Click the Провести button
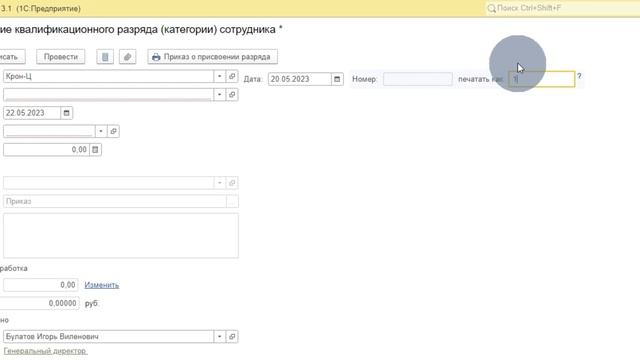Image resolution: width=640 pixels, height=360 pixels. [60, 57]
